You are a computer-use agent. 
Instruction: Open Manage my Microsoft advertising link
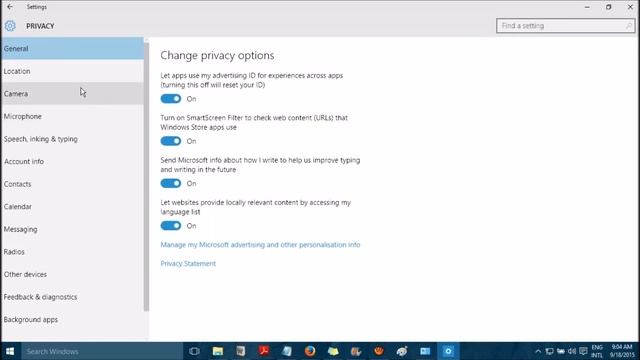click(x=260, y=245)
